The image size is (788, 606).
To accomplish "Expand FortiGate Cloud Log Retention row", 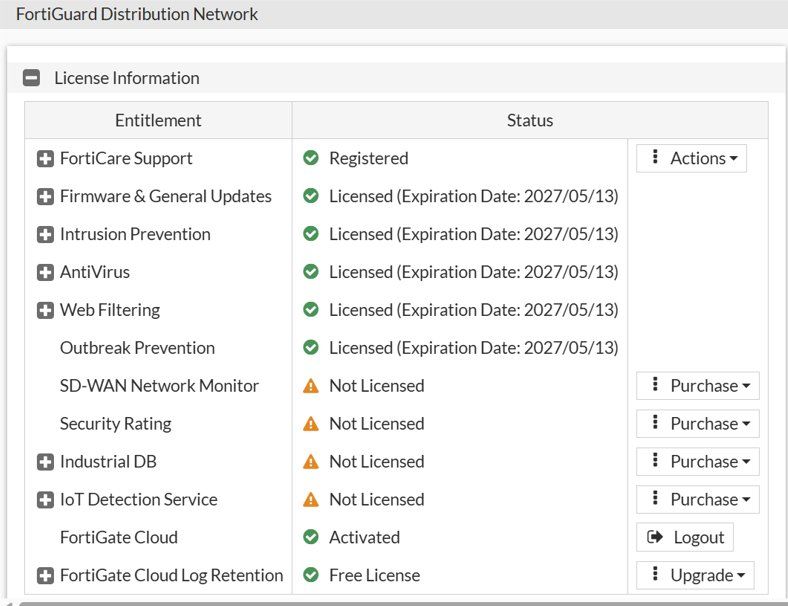I will [x=45, y=575].
